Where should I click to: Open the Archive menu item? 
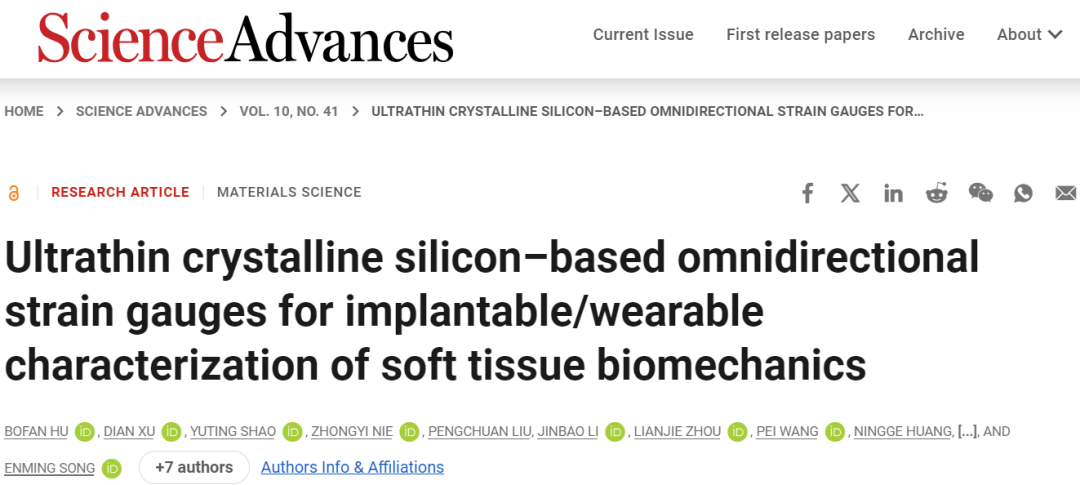936,35
